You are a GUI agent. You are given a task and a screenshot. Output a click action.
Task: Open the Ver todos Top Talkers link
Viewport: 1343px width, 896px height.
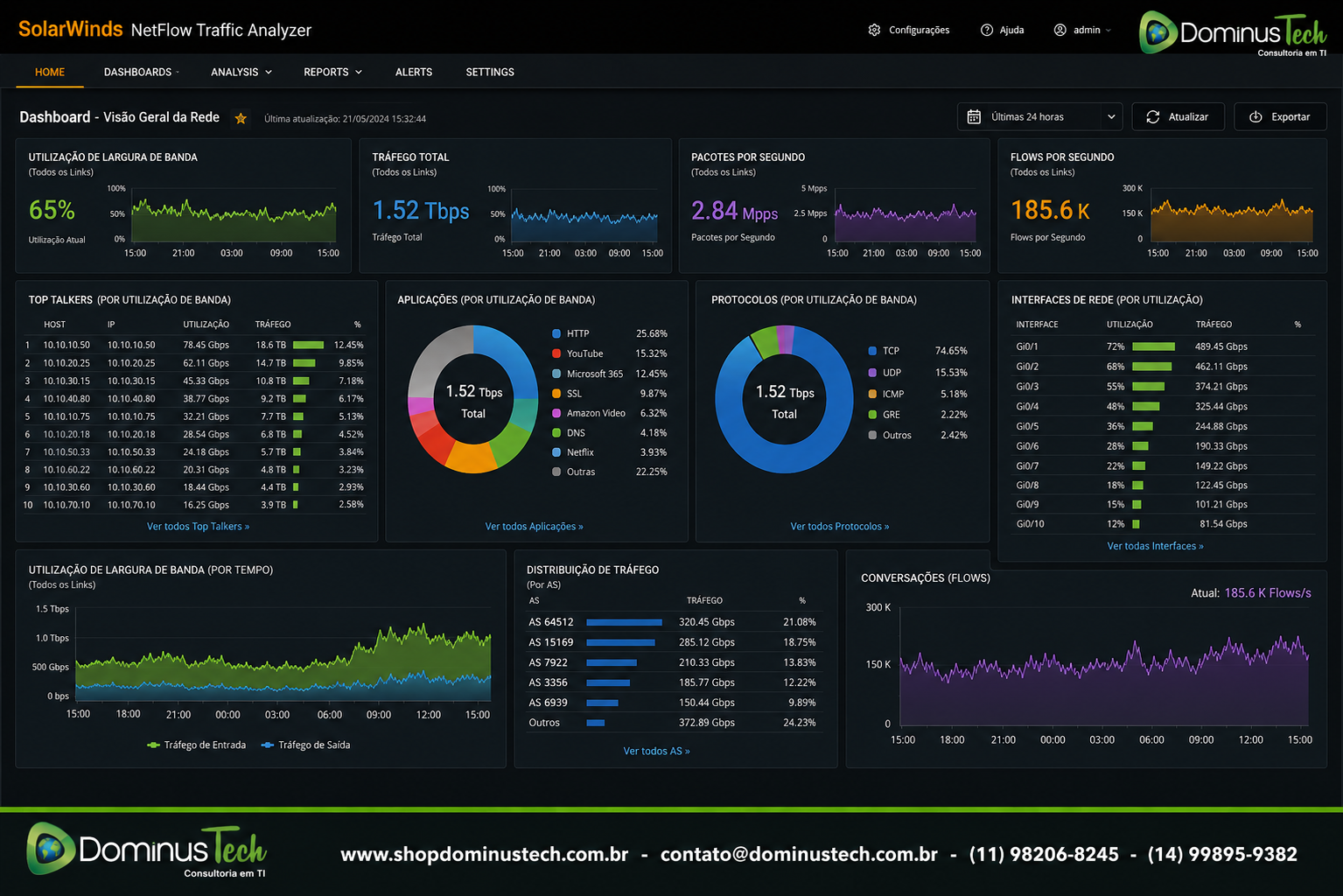coord(198,527)
